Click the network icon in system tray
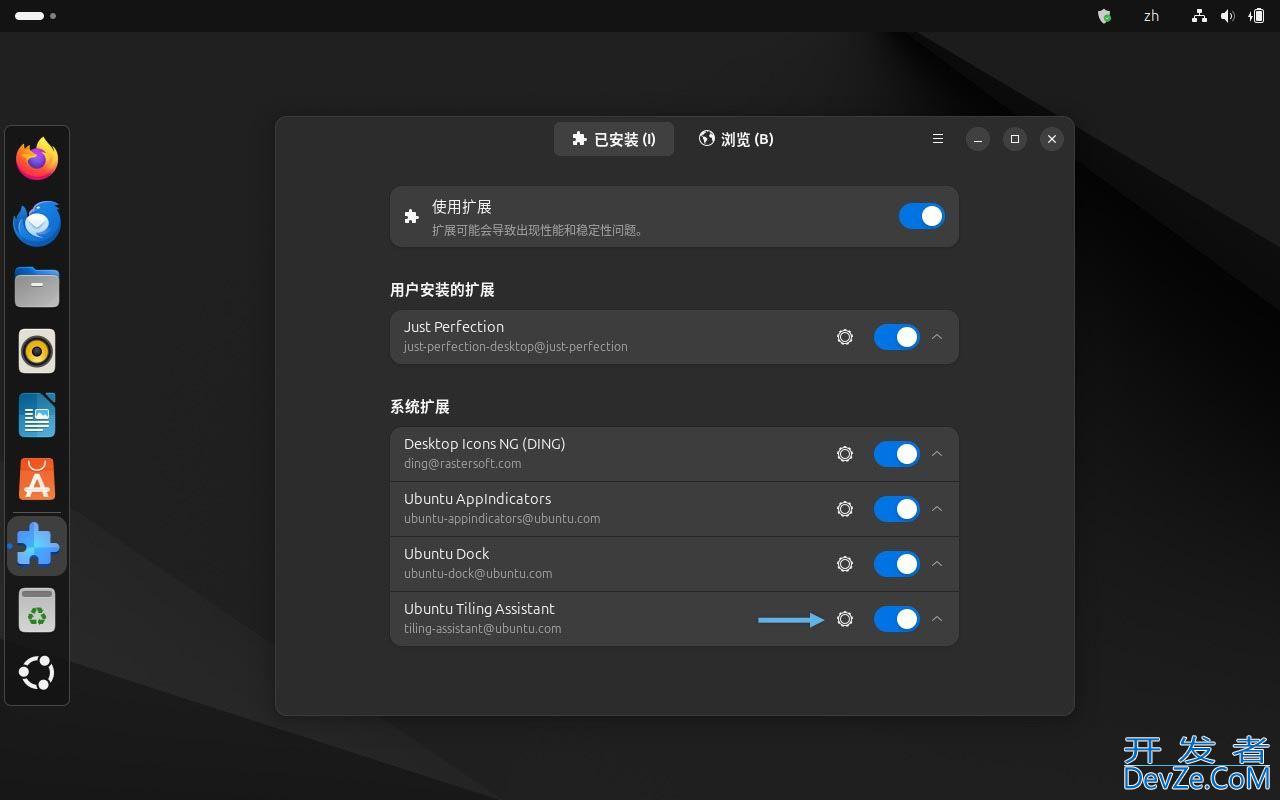The width and height of the screenshot is (1280, 800). point(1199,16)
